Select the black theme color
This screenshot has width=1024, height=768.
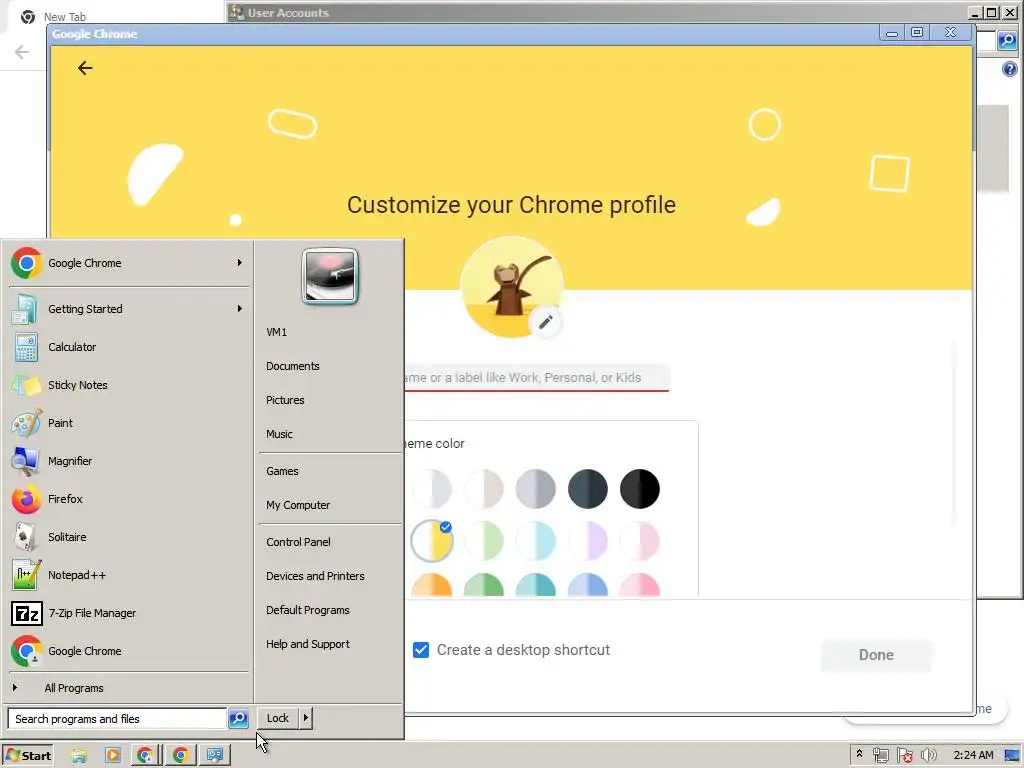[639, 488]
